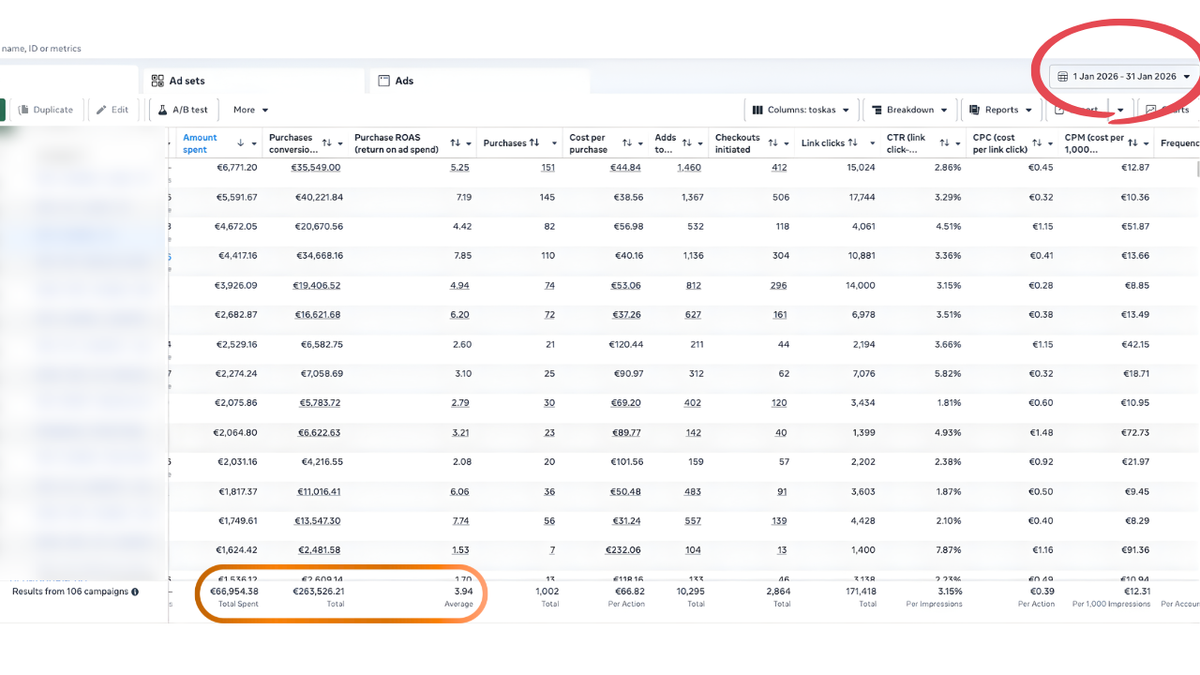Click the info icon beside campaign results

coord(135,592)
